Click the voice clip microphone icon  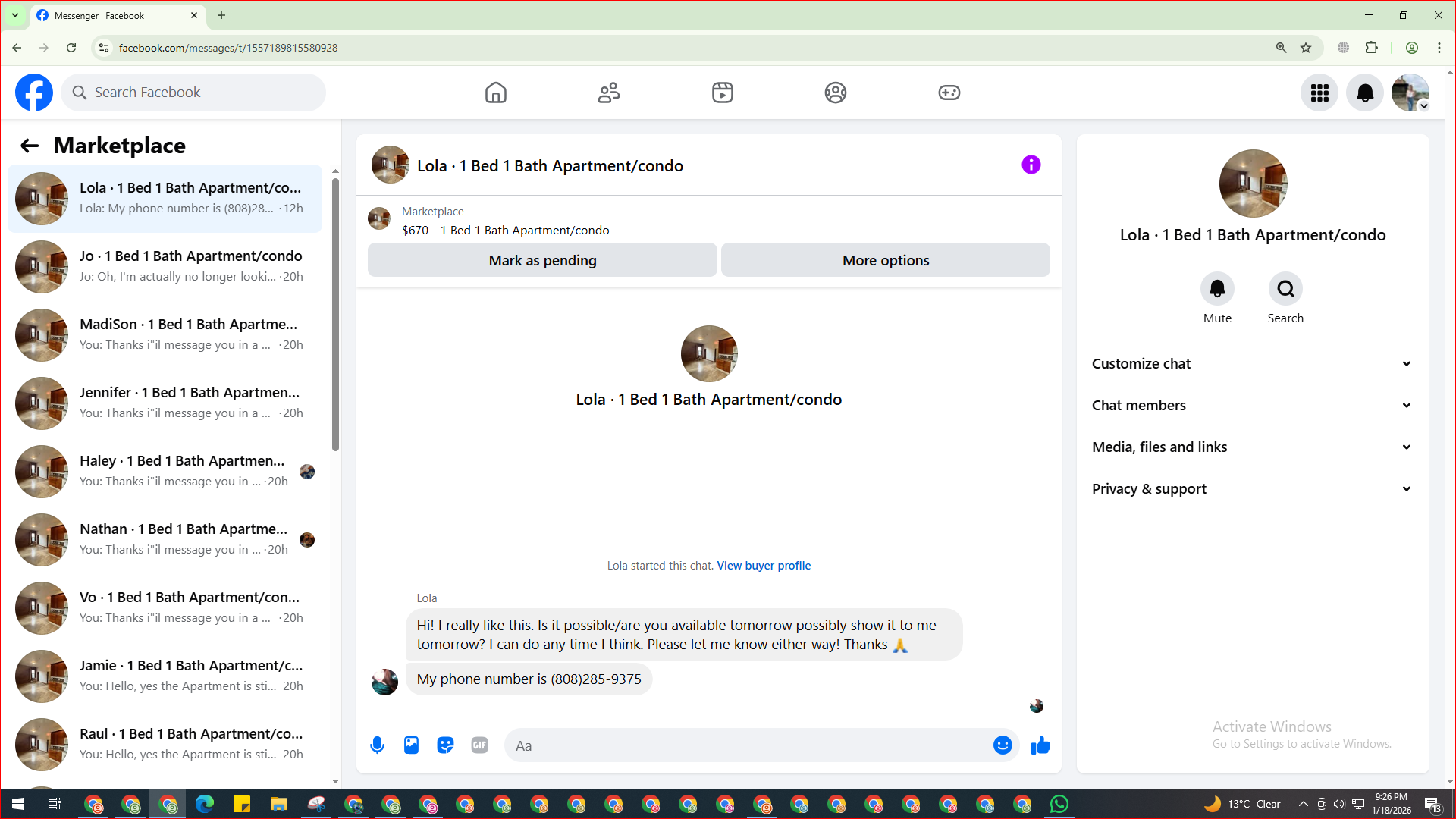377,745
